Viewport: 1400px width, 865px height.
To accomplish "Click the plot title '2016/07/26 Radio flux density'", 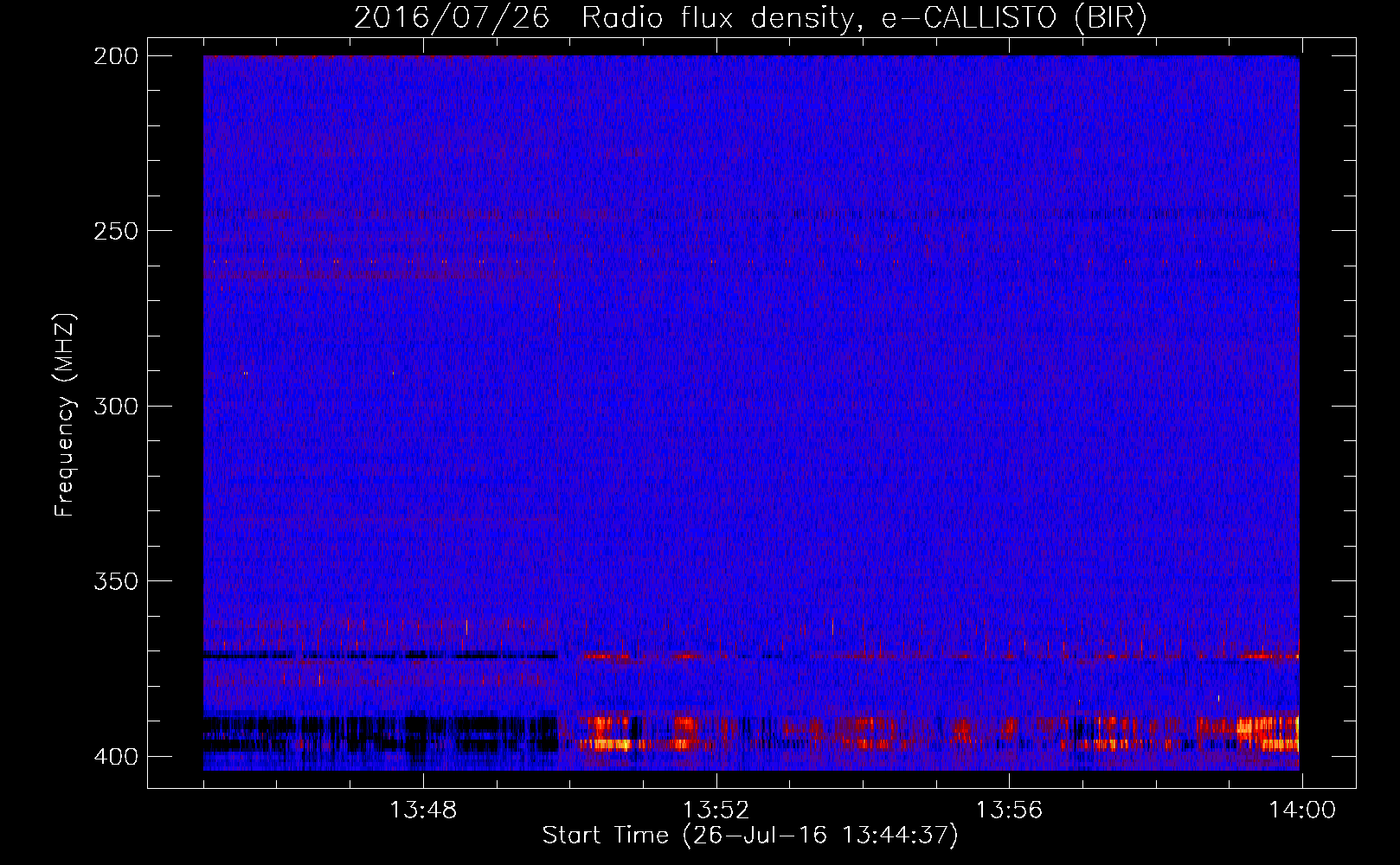I will click(x=750, y=18).
